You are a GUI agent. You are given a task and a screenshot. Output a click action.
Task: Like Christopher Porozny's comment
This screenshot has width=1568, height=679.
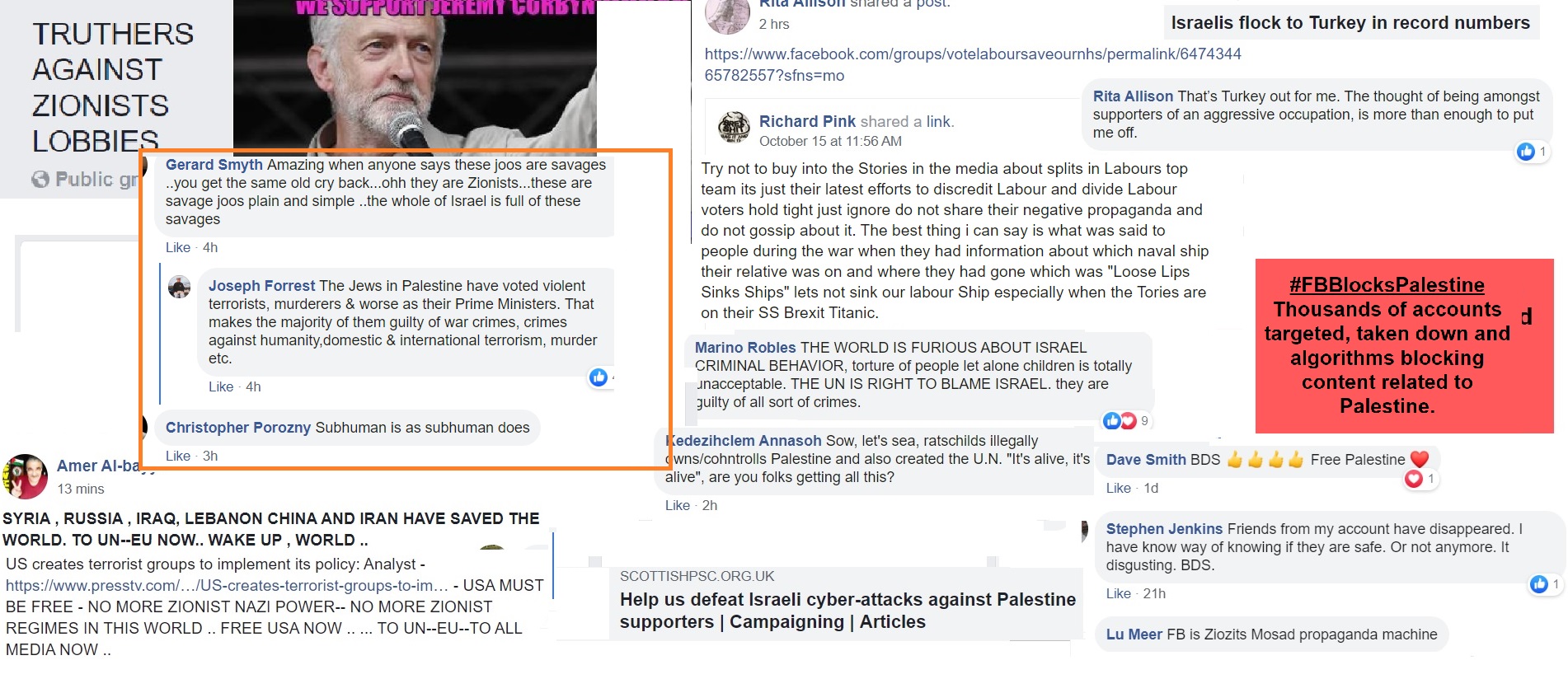coord(178,456)
